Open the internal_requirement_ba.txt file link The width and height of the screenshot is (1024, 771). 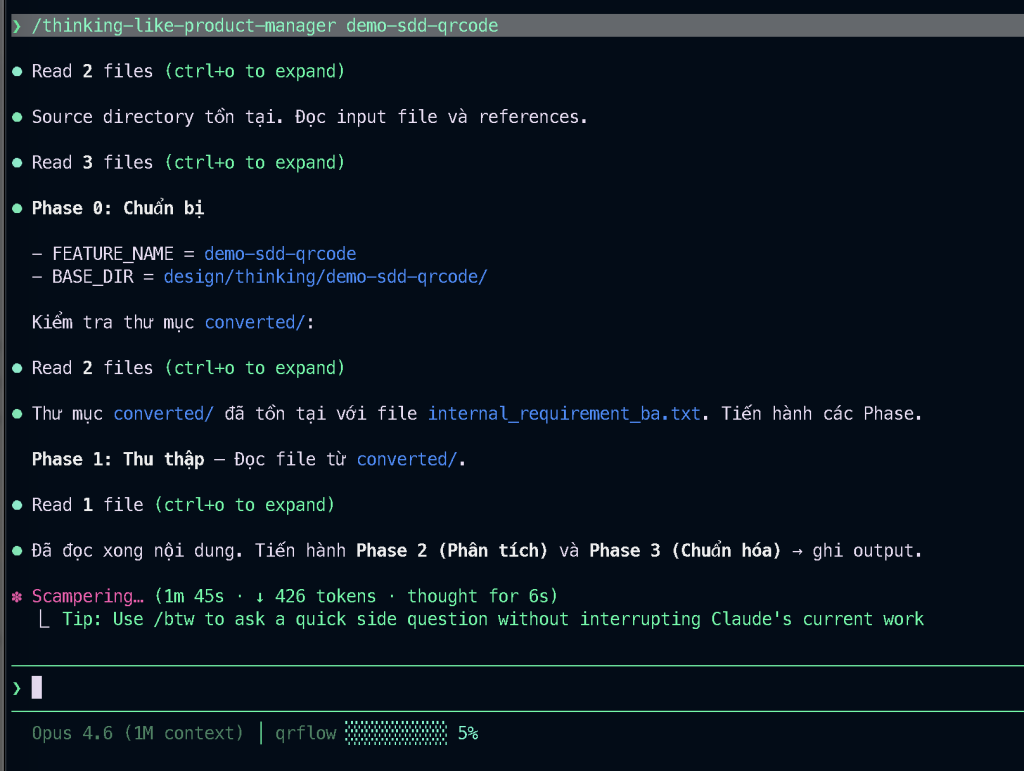click(564, 413)
